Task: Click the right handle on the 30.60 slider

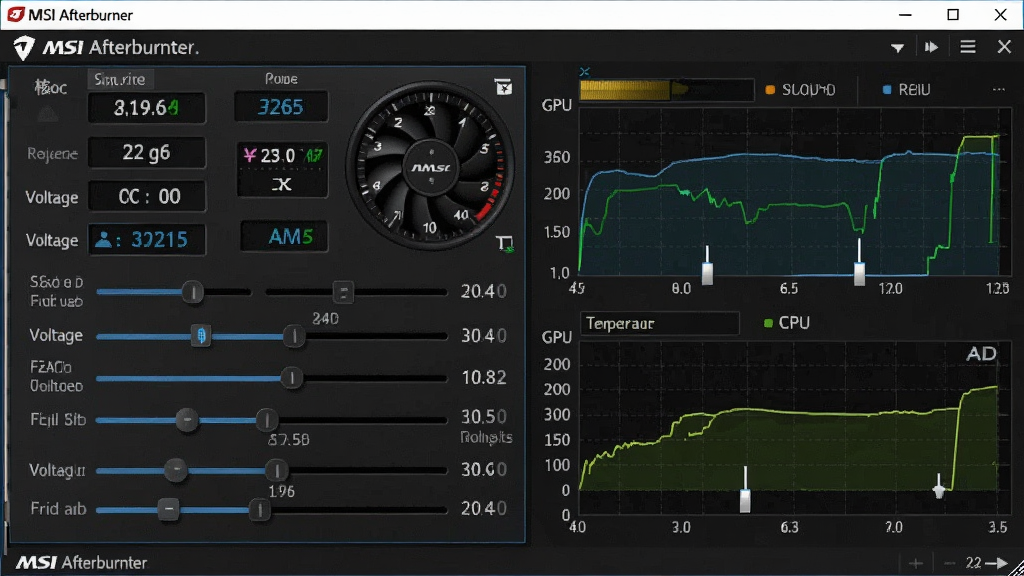Action: pyautogui.click(x=276, y=470)
